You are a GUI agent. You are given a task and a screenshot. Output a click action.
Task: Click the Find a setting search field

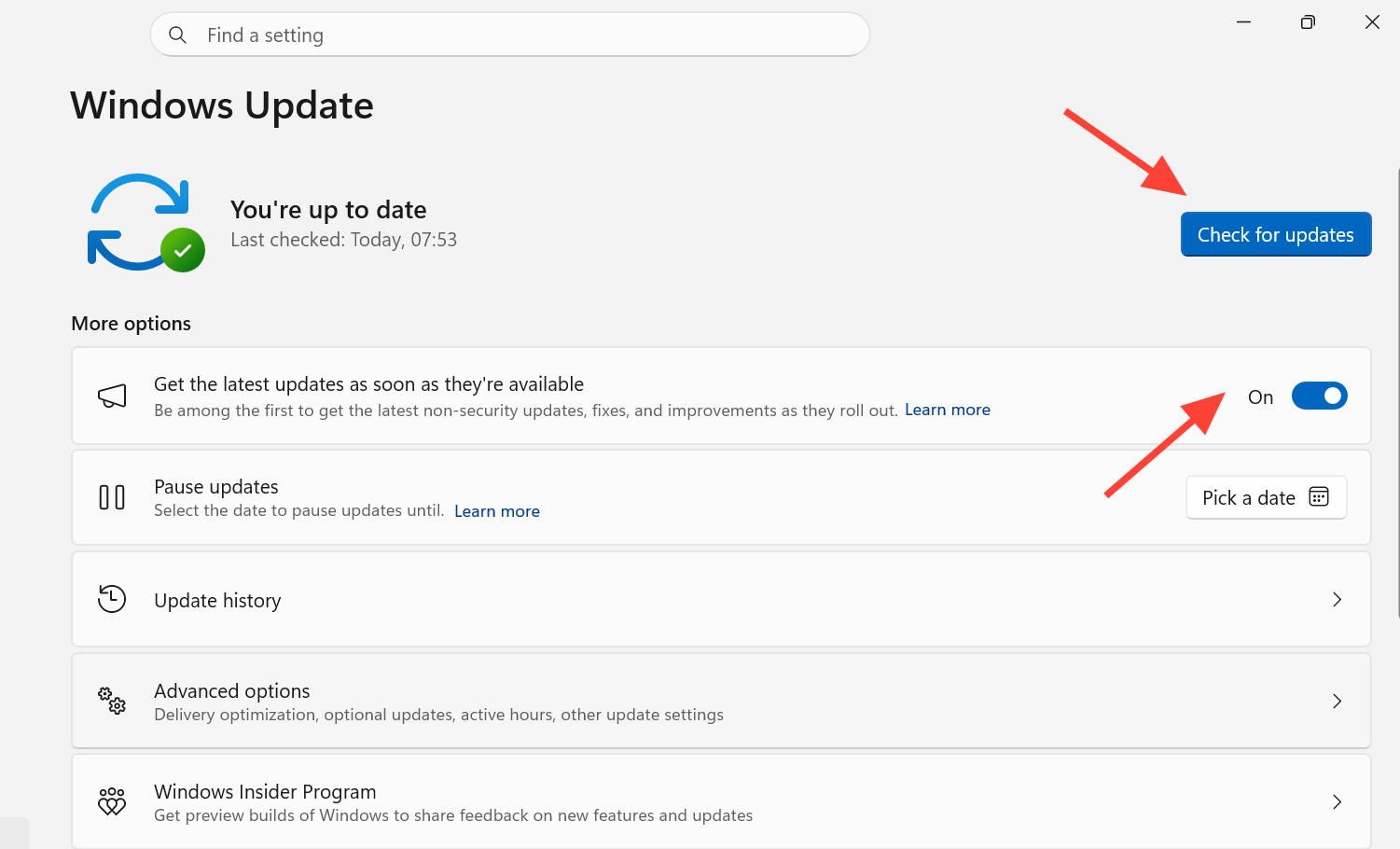click(x=510, y=35)
